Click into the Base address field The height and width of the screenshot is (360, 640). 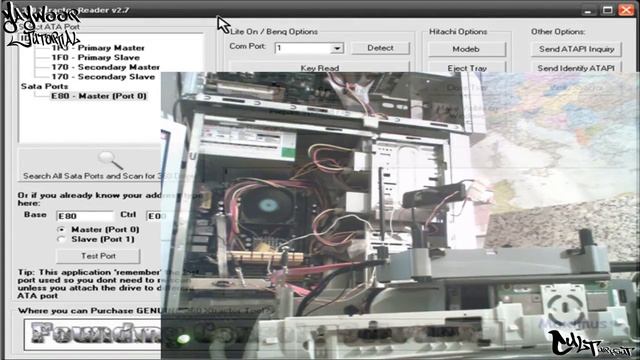pos(85,216)
